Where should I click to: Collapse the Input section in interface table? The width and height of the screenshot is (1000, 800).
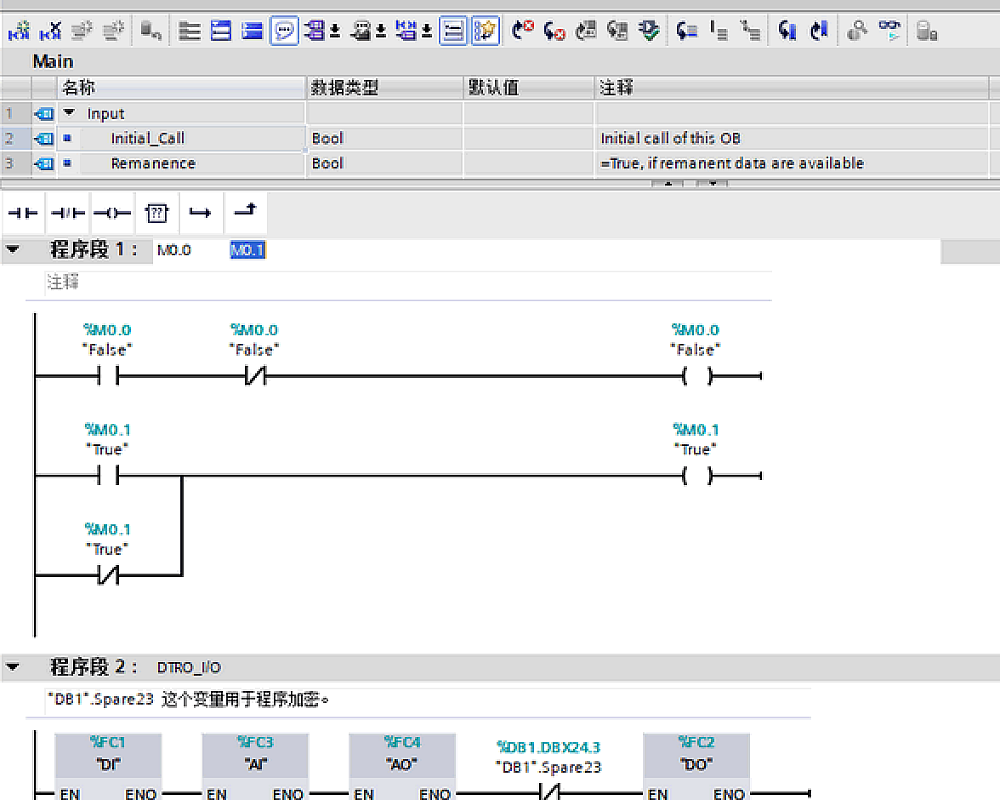(x=69, y=114)
